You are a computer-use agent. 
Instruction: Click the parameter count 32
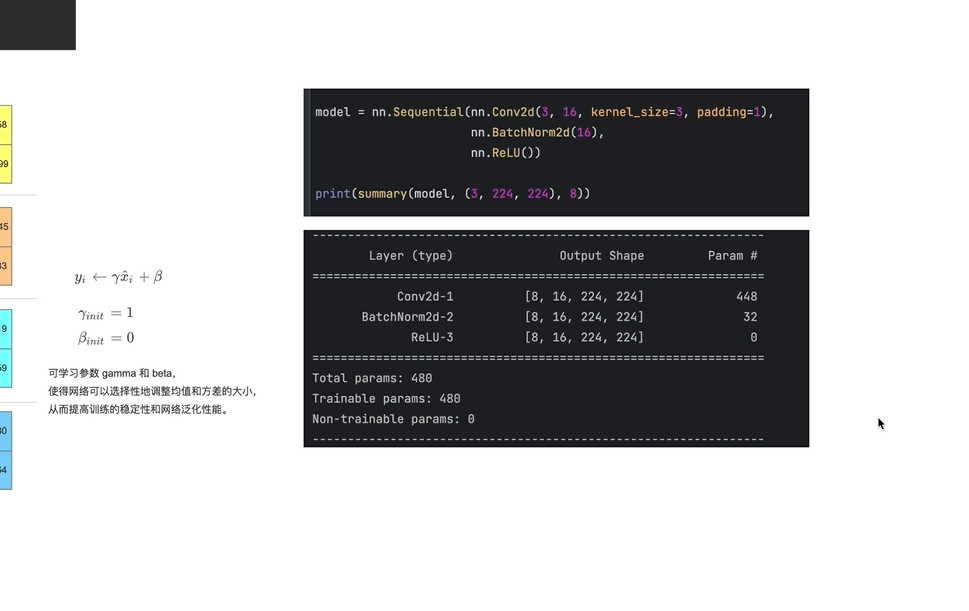[x=750, y=317]
